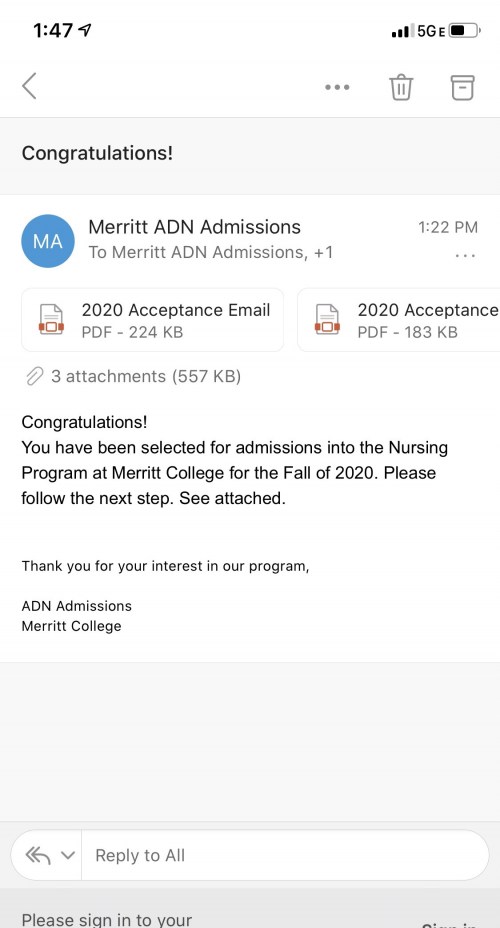
Task: Tap the back arrow to return to inbox
Action: (x=30, y=86)
